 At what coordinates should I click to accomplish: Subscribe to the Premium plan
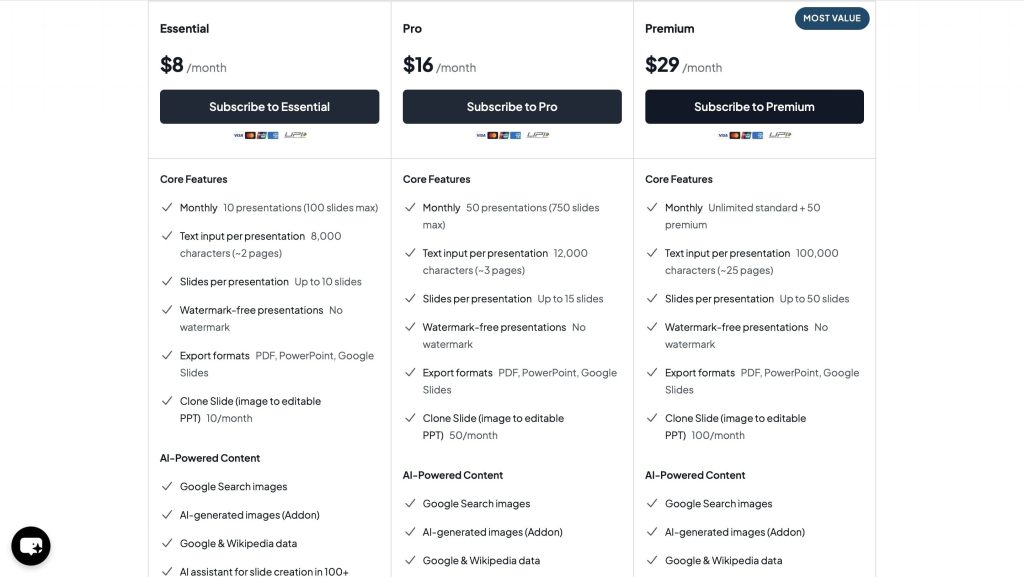(x=754, y=107)
